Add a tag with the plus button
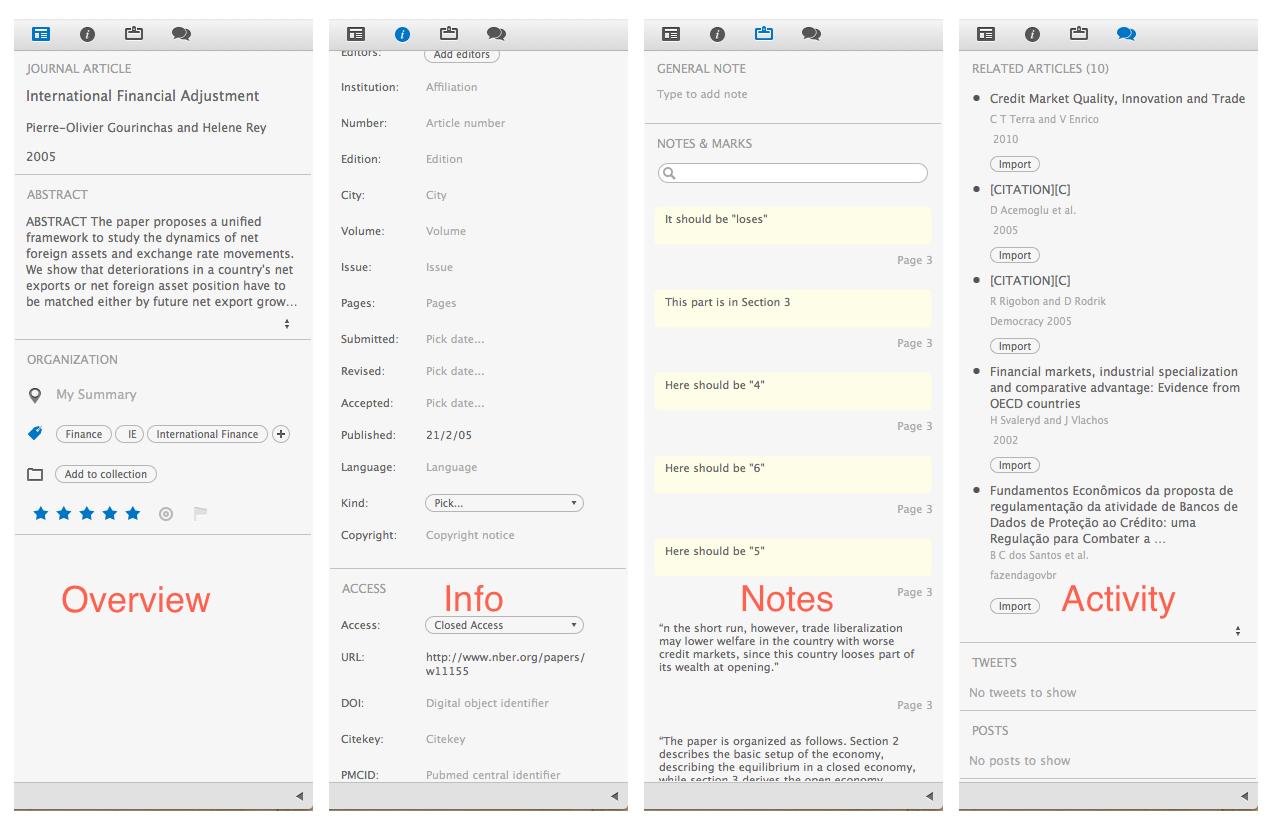The image size is (1280, 824). (281, 434)
